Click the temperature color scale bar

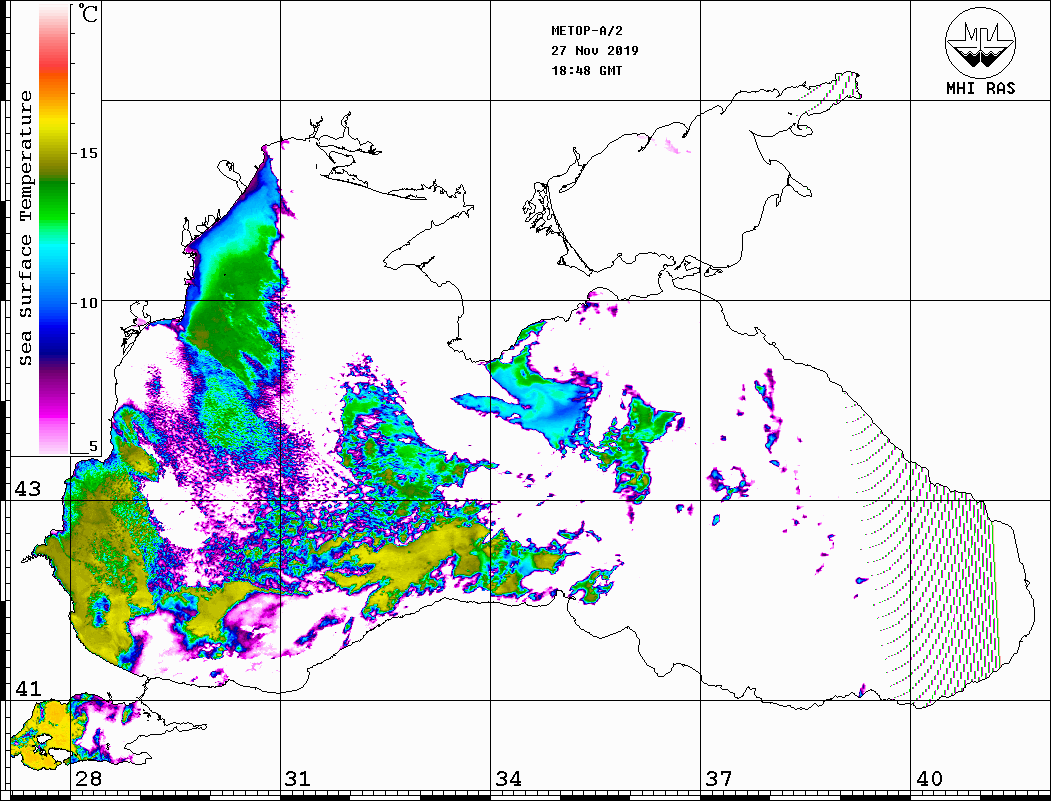[x=54, y=229]
